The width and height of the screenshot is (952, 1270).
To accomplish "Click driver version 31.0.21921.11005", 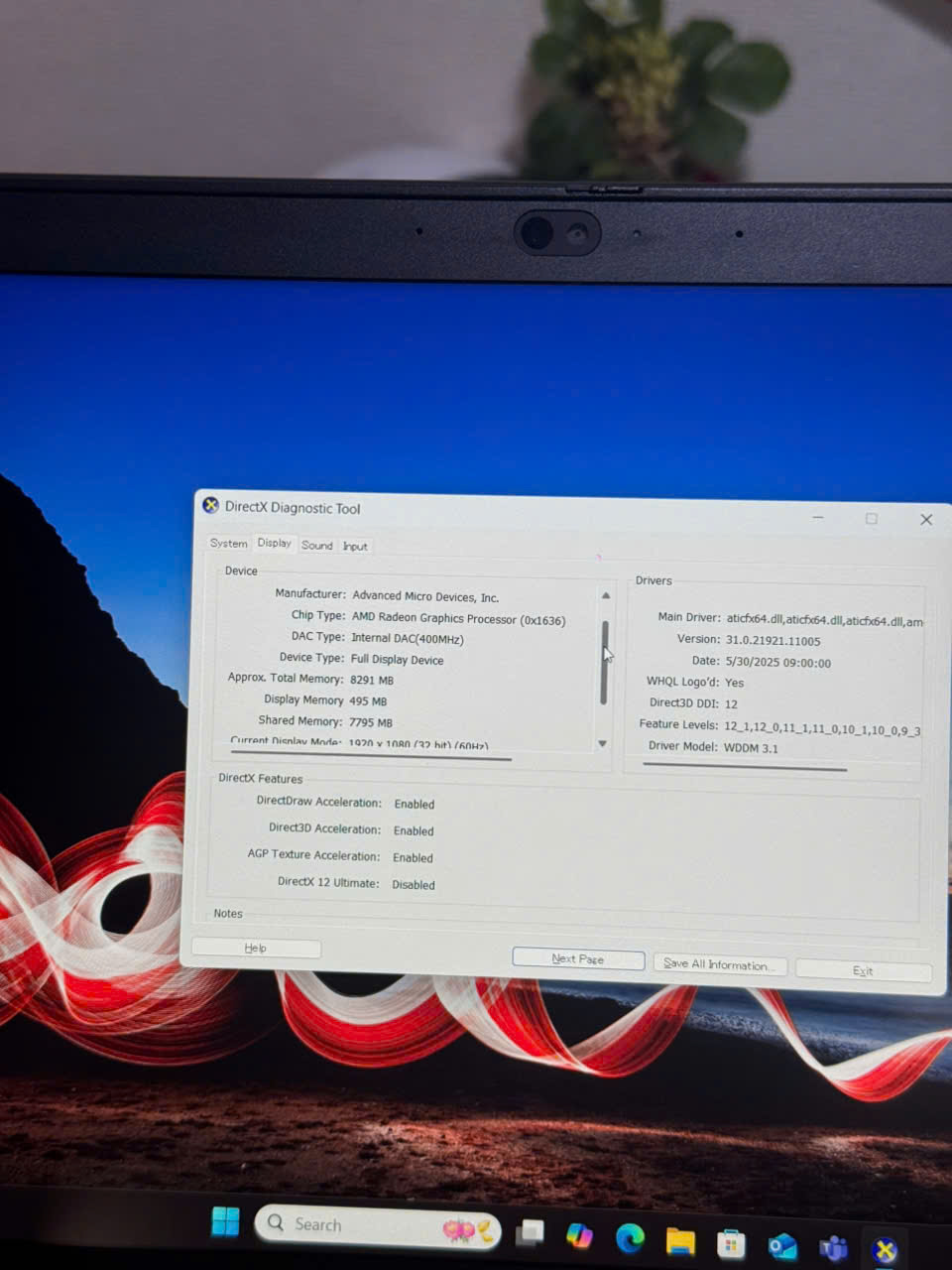I will 773,641.
